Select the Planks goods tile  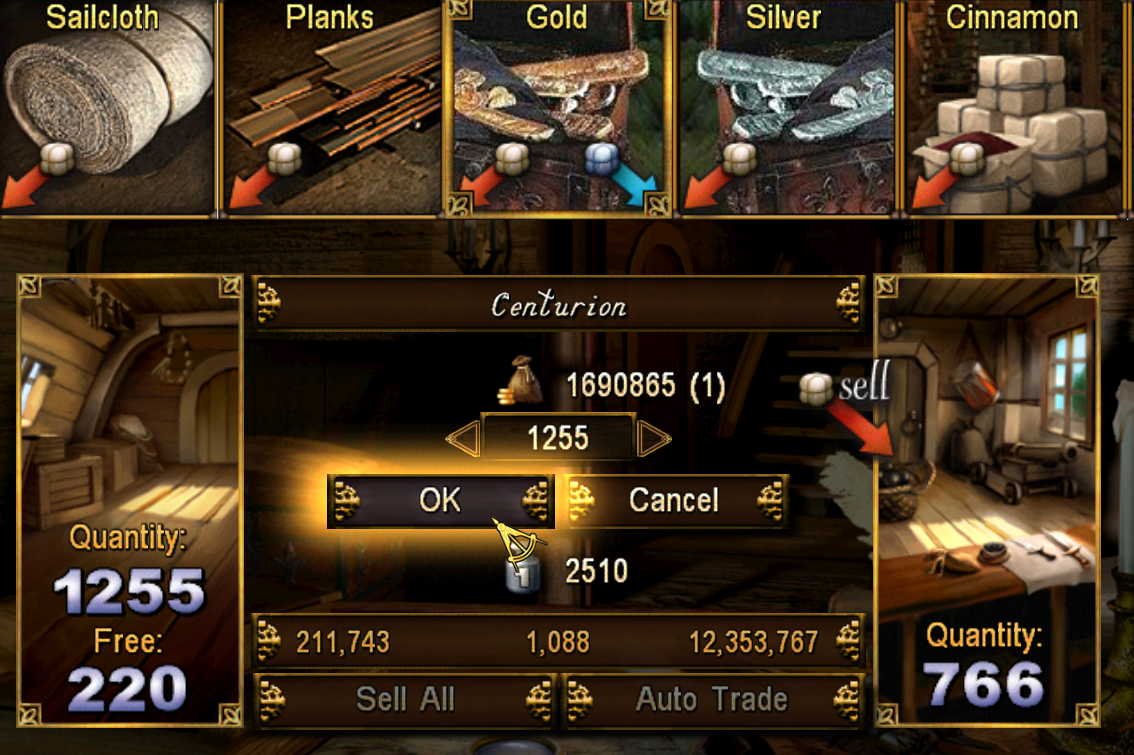(x=331, y=107)
